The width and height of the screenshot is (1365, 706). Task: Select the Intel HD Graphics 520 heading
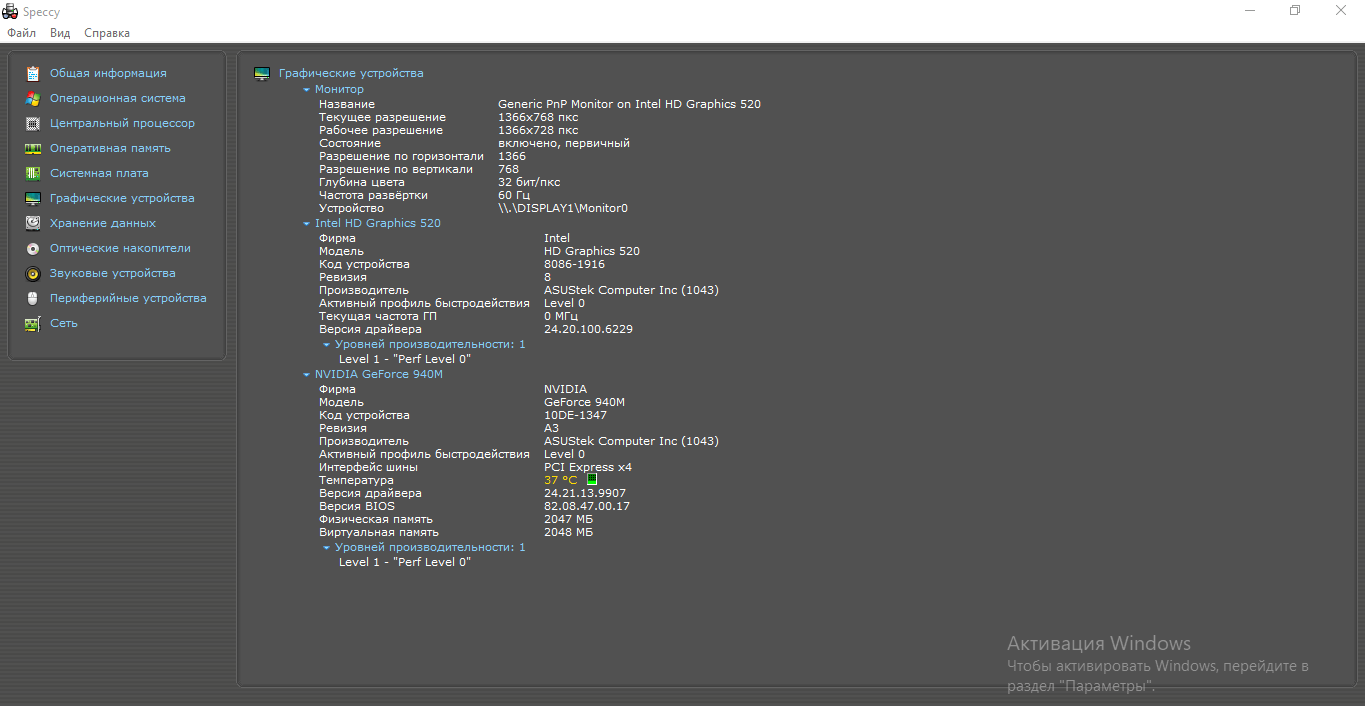(x=378, y=224)
